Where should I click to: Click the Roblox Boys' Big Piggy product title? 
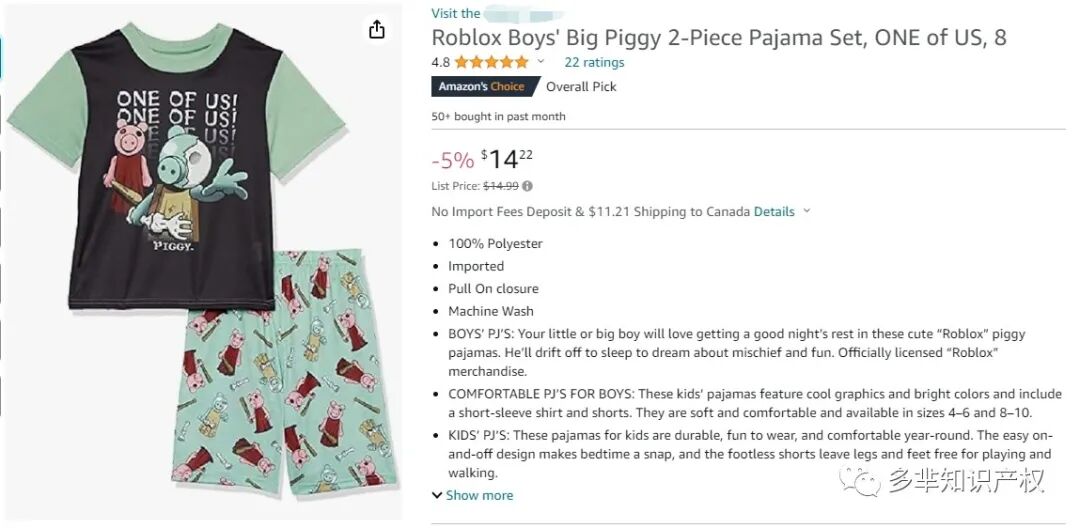tap(718, 38)
